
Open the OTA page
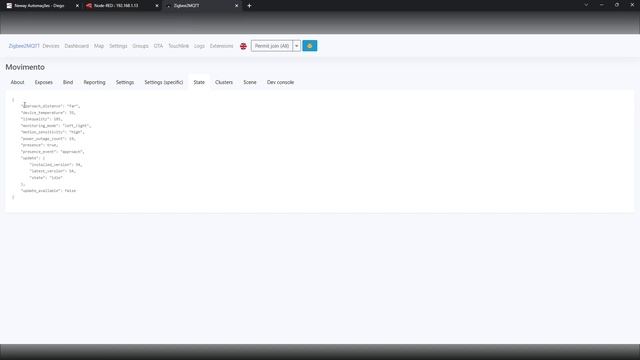coord(158,46)
